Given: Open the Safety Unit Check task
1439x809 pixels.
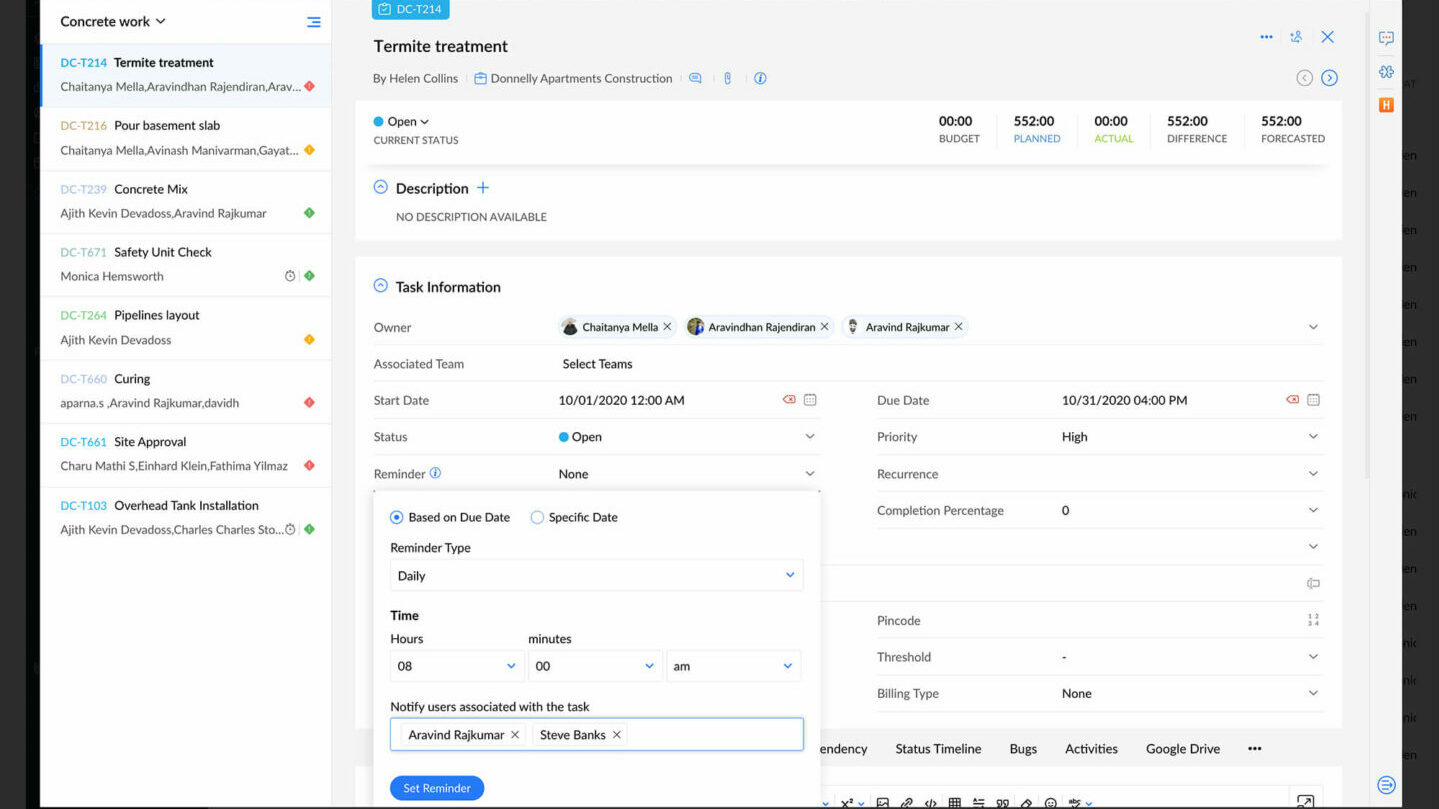Looking at the screenshot, I should (x=186, y=265).
